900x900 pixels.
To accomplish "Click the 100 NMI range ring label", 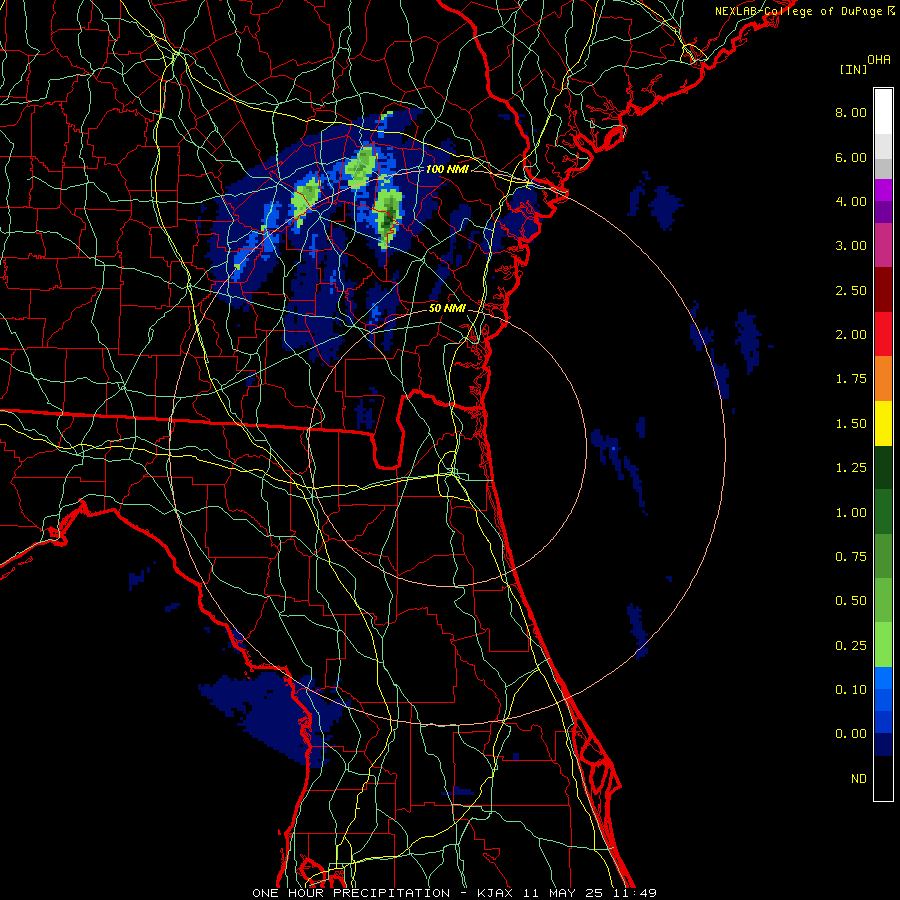I will [447, 169].
